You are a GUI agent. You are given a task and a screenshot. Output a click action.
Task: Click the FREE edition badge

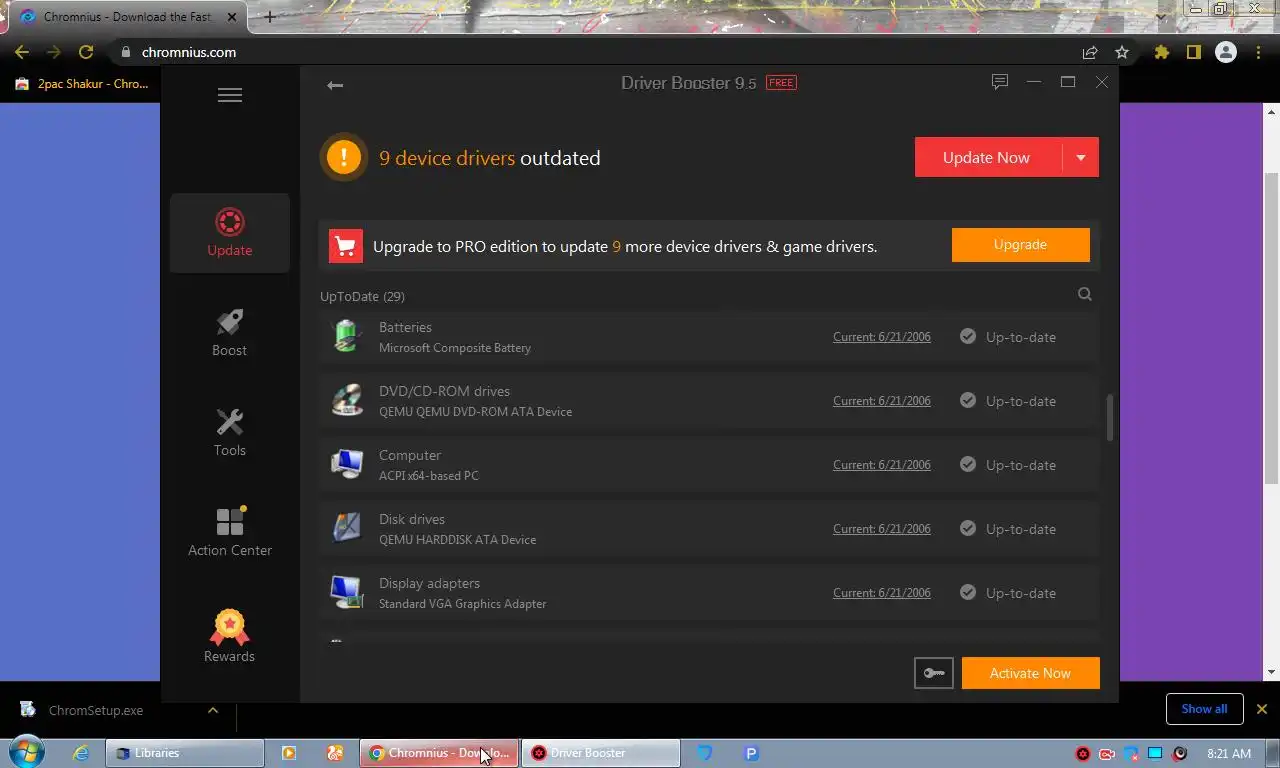pos(781,83)
